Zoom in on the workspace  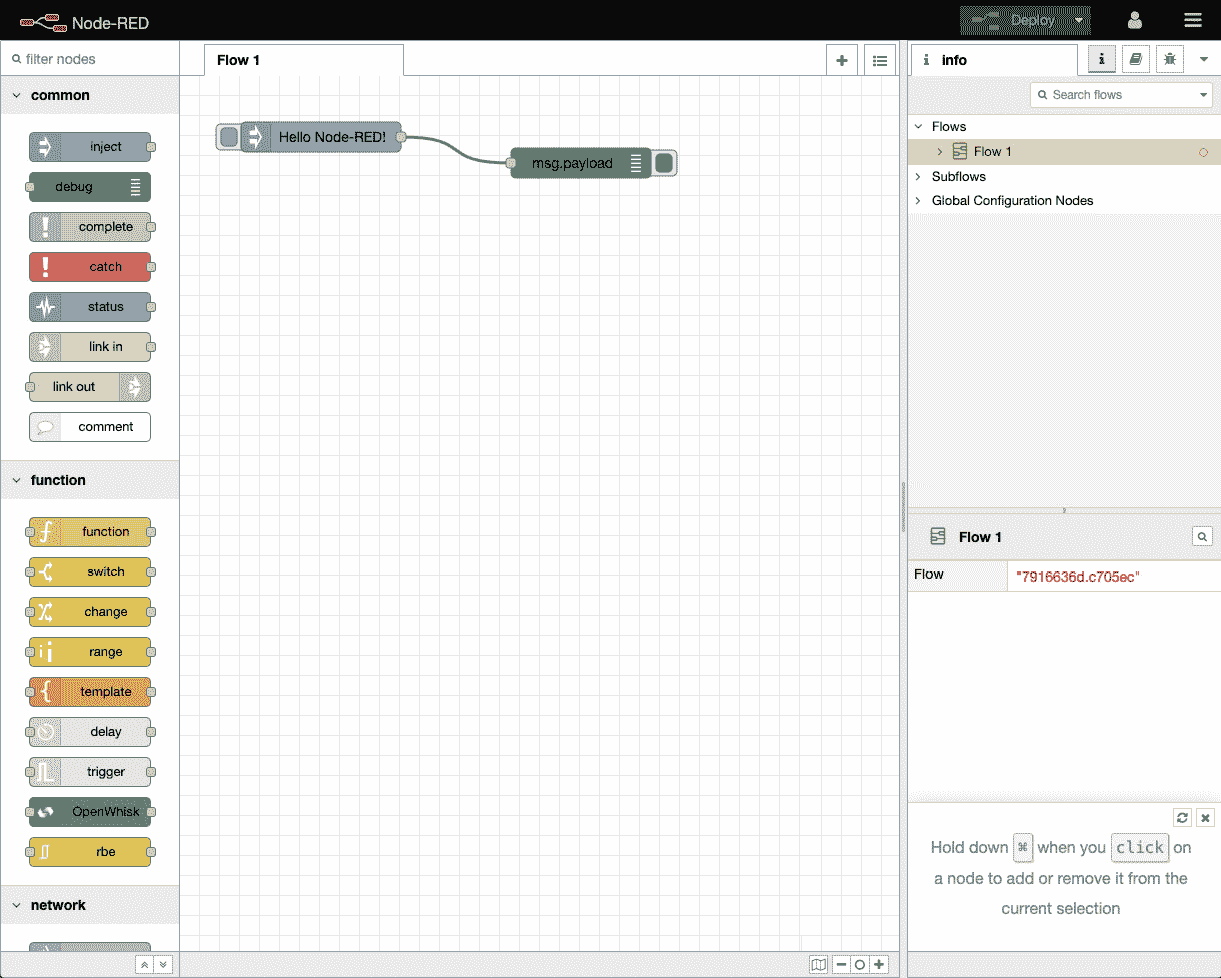[x=879, y=965]
